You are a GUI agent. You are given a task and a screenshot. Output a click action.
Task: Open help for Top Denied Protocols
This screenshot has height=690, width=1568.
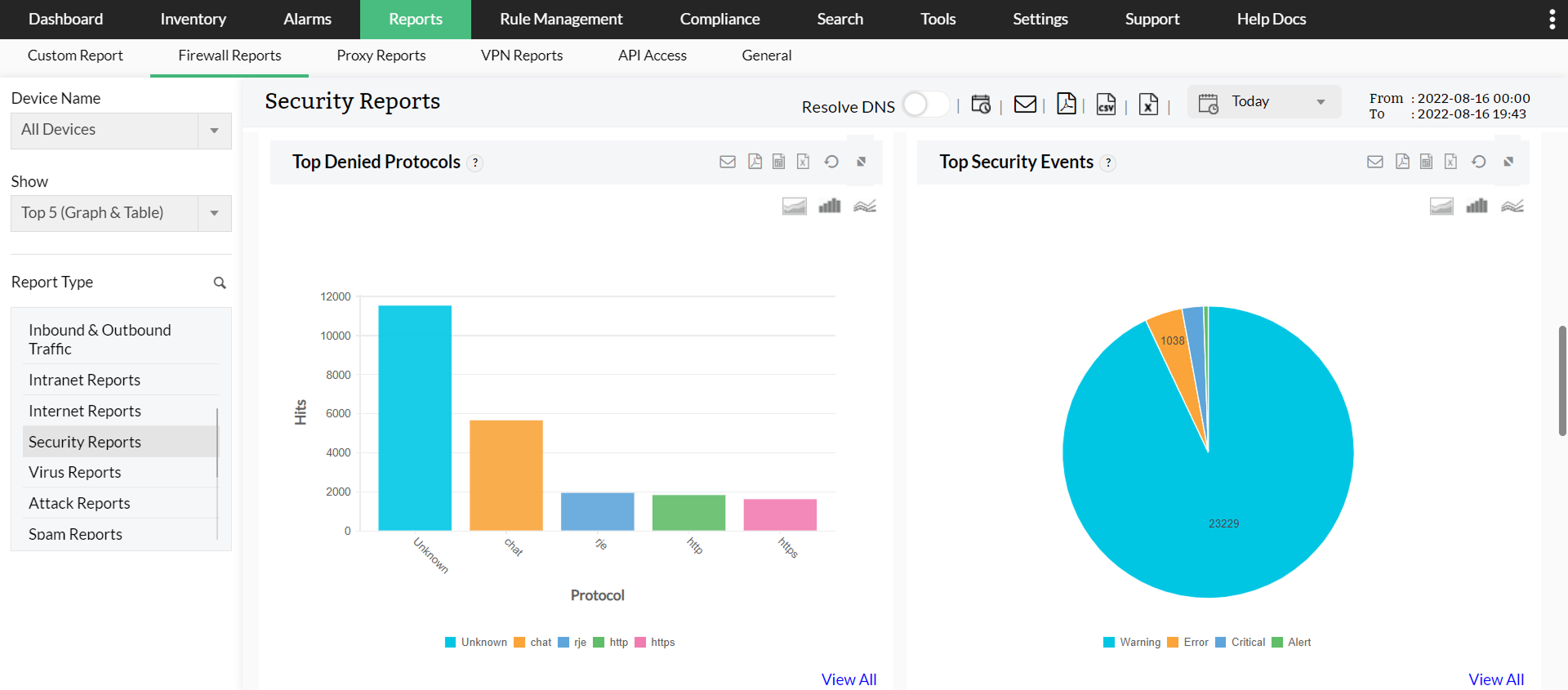(x=475, y=162)
